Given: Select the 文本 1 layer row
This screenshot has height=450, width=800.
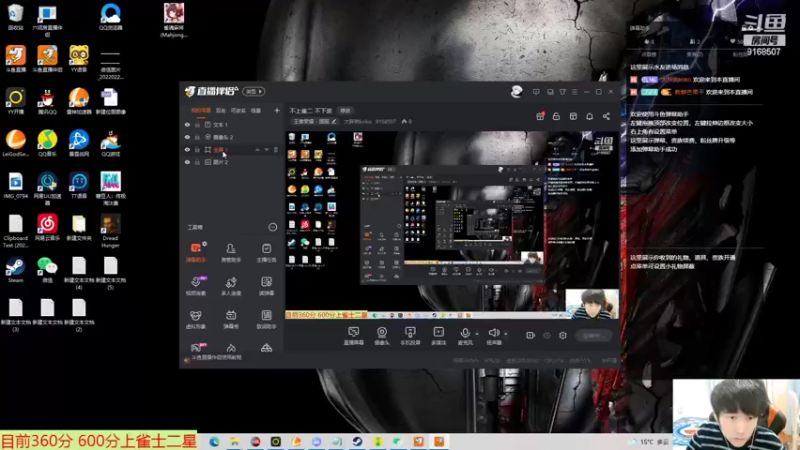Looking at the screenshot, I should 232,124.
